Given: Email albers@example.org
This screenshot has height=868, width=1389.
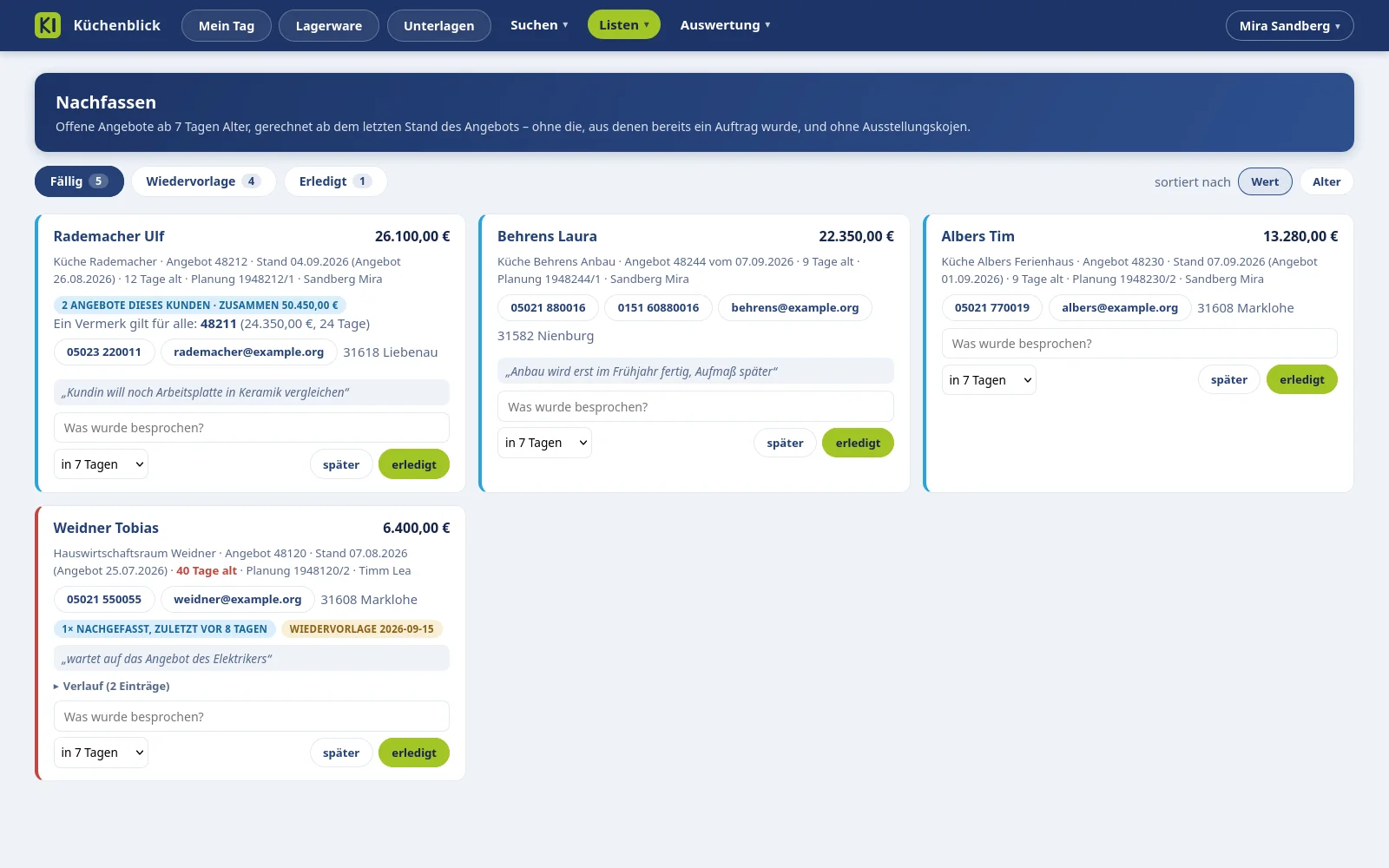Looking at the screenshot, I should click(1120, 308).
